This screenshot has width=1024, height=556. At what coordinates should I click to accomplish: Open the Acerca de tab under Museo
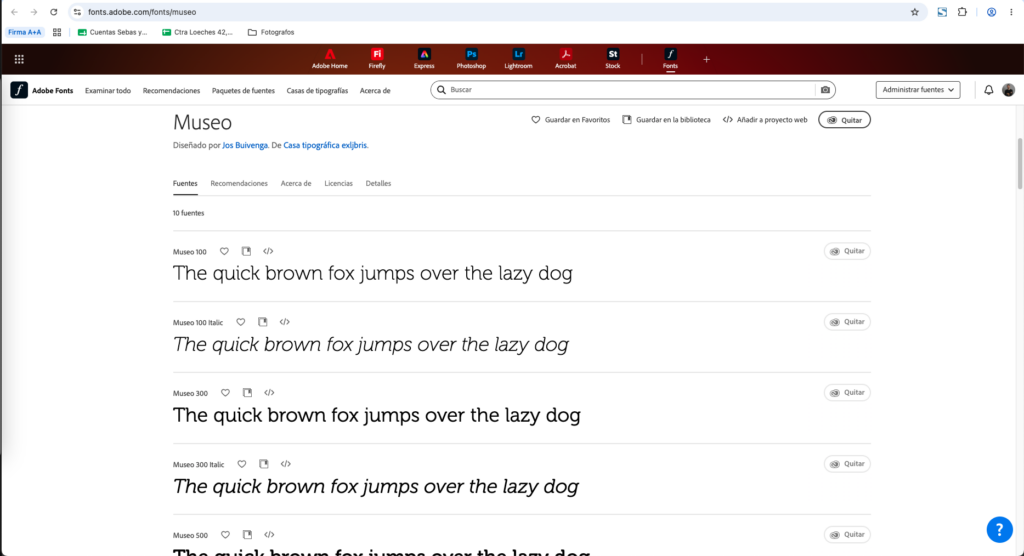[x=296, y=184]
